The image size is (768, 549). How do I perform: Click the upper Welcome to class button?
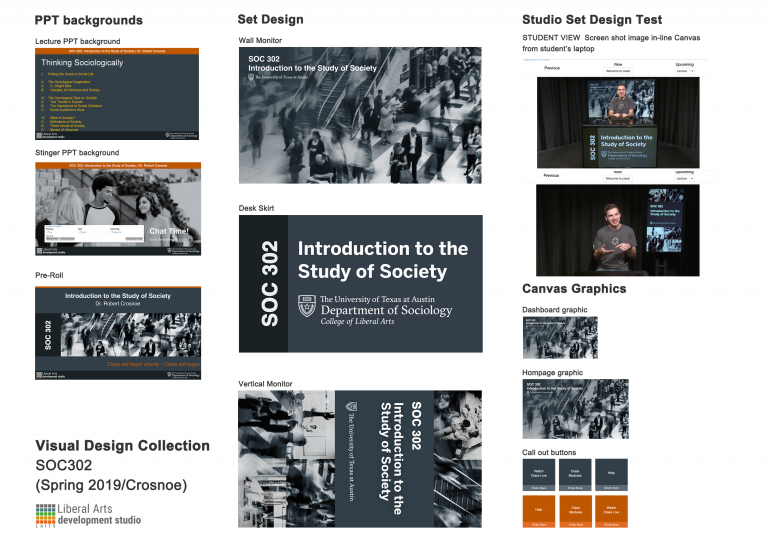click(x=617, y=72)
